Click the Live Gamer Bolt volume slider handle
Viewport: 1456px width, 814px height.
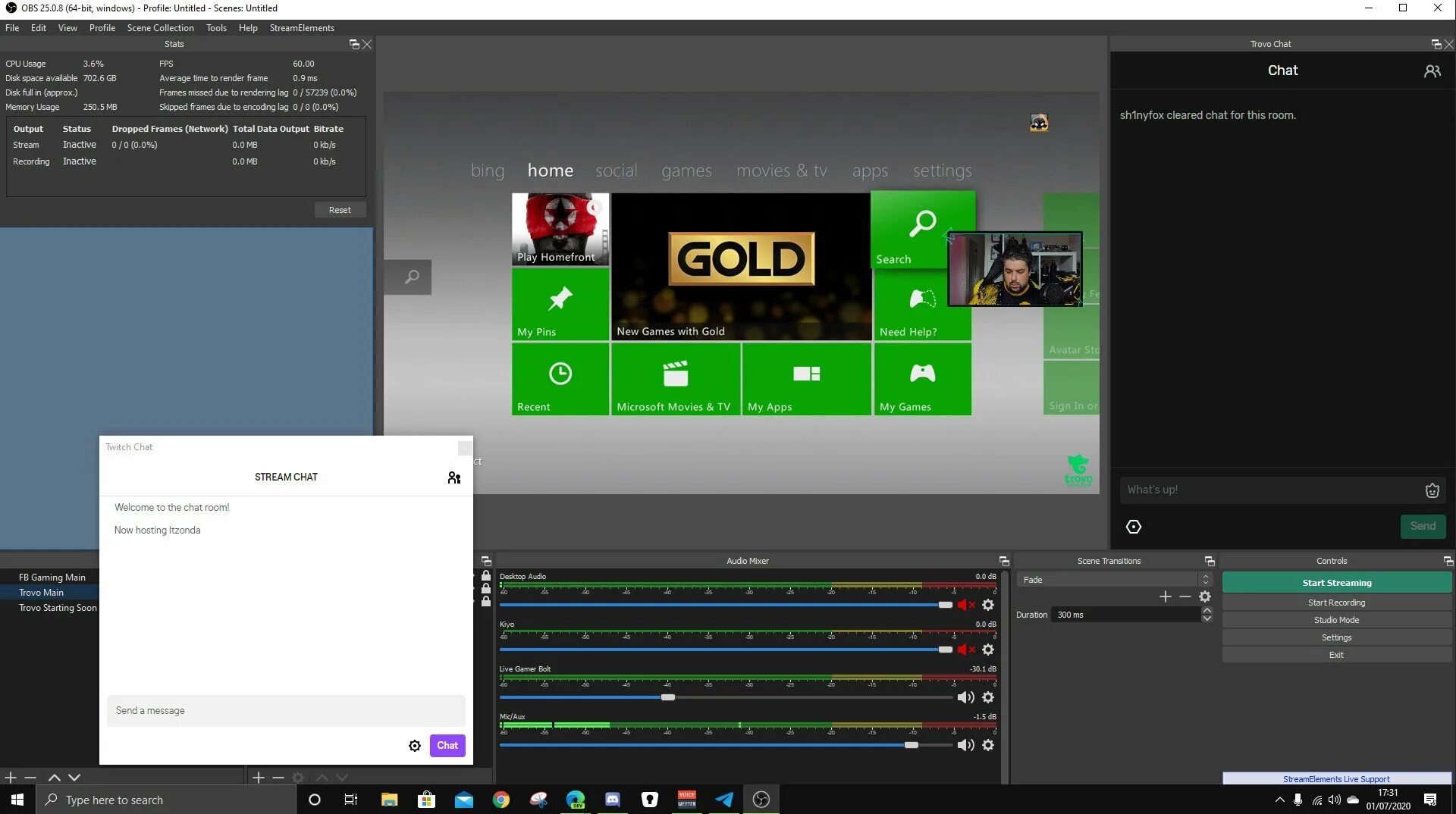point(668,697)
